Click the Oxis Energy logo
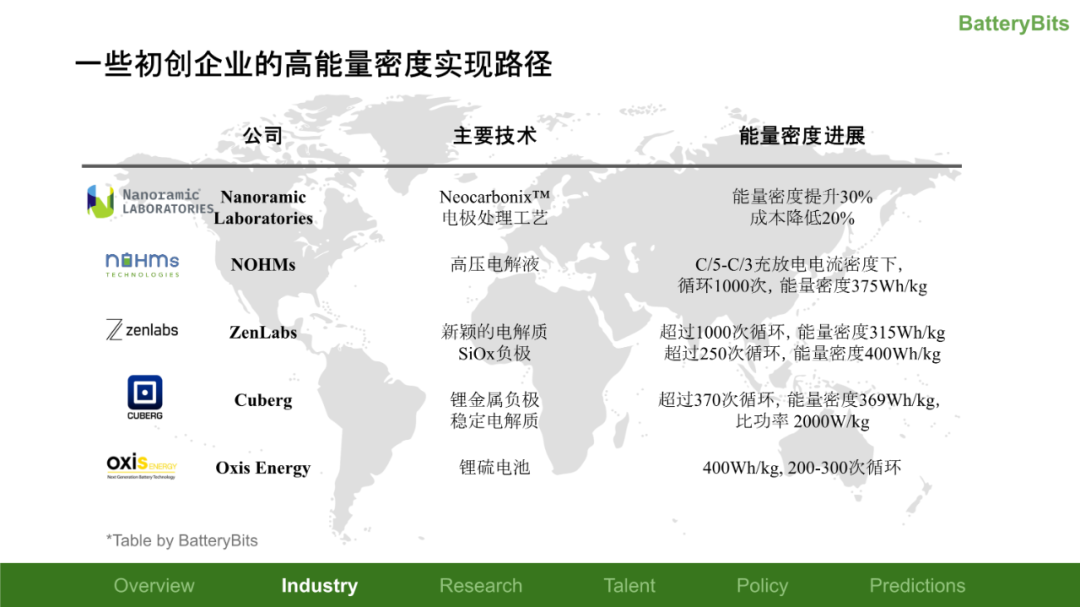 (x=142, y=466)
